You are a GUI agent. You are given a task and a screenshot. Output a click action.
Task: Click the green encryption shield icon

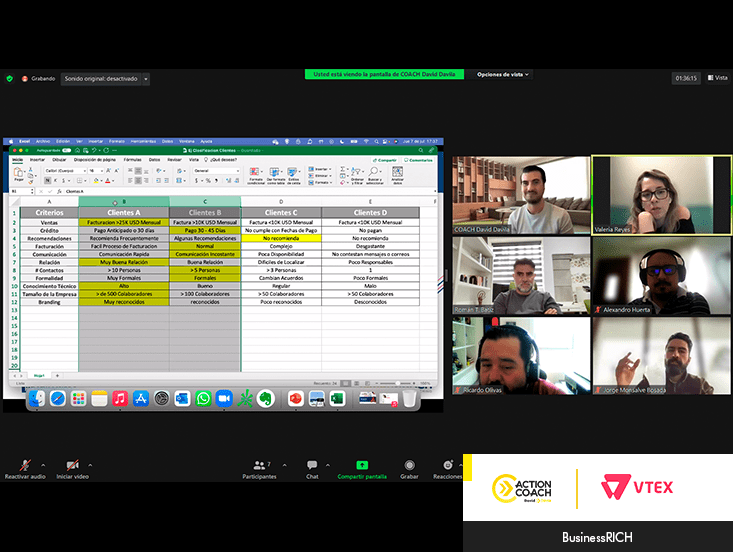click(x=10, y=78)
